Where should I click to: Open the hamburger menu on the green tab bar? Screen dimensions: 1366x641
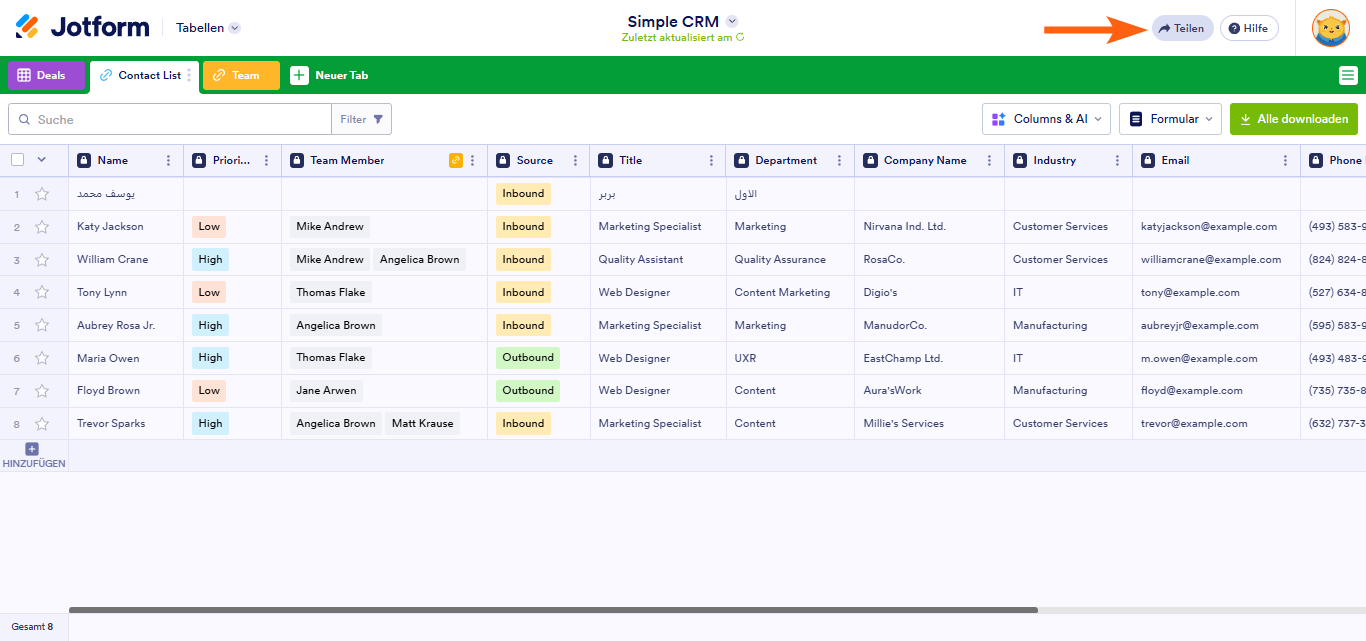click(1348, 75)
